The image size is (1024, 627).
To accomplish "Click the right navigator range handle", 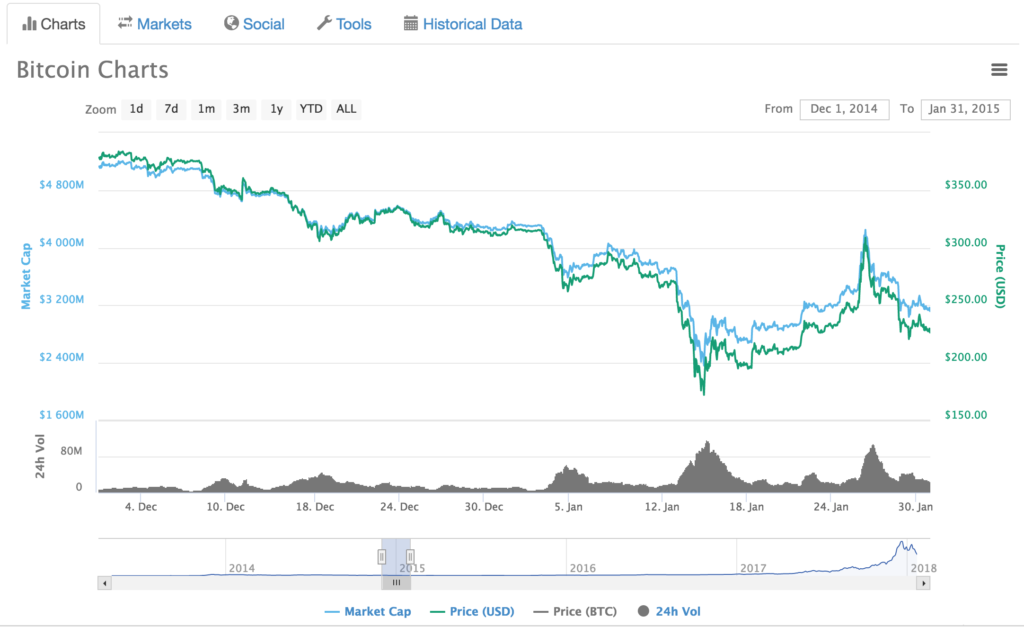I will (x=410, y=556).
